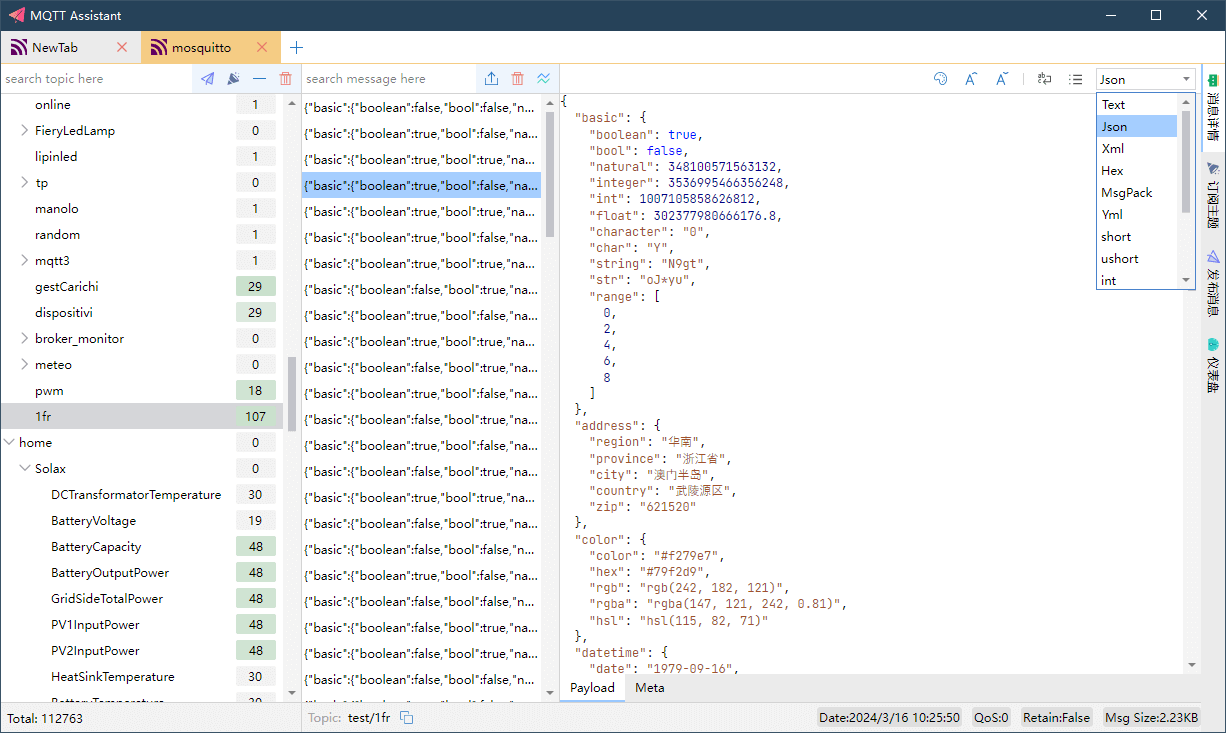The image size is (1226, 733).
Task: Click the search topic input field
Action: click(95, 79)
